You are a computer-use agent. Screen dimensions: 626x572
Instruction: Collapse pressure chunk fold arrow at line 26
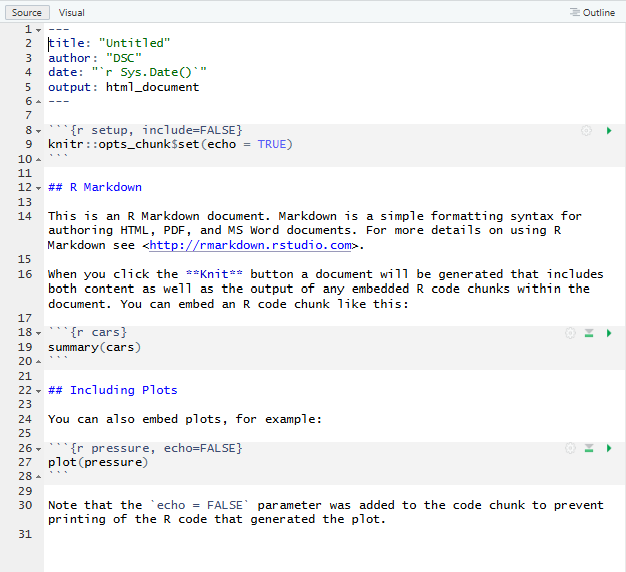click(x=38, y=449)
